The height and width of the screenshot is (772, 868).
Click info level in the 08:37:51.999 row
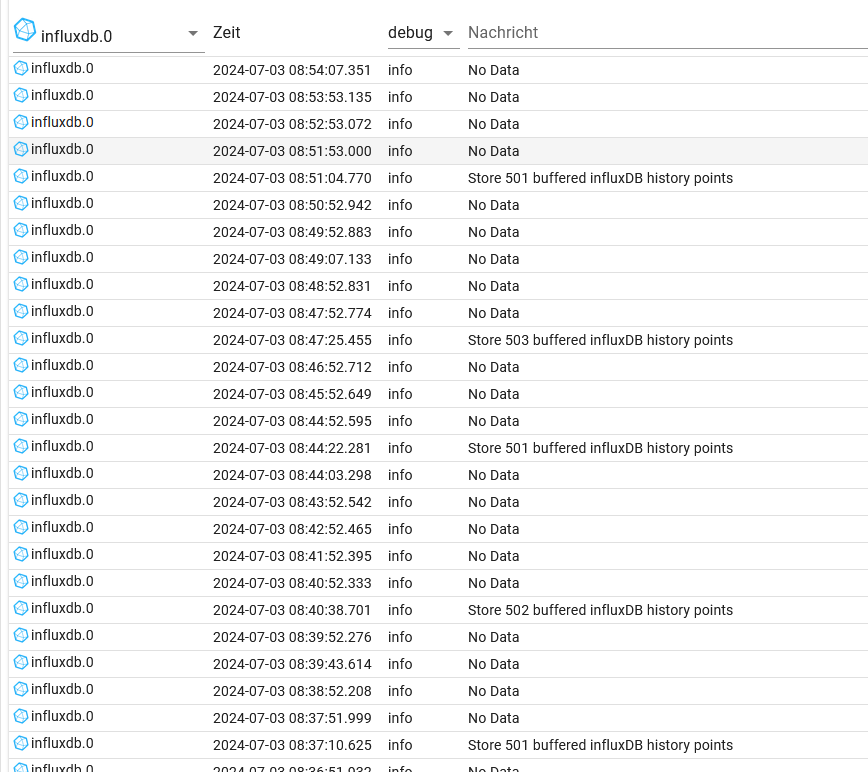[x=400, y=718]
